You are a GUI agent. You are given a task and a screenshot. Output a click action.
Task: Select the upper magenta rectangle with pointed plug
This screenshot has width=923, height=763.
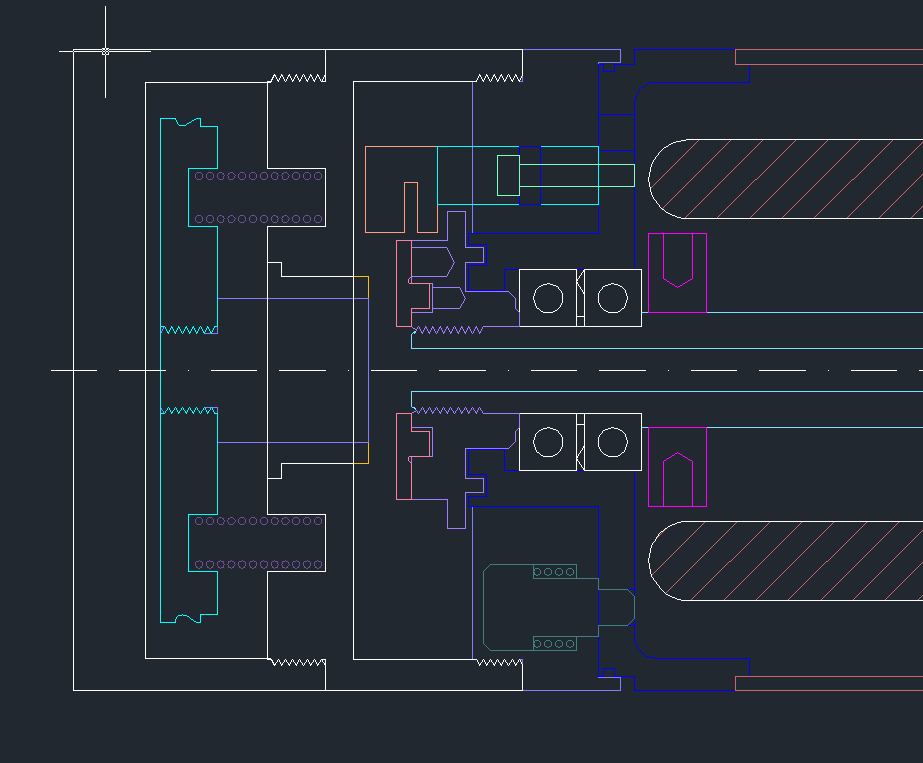pos(677,273)
